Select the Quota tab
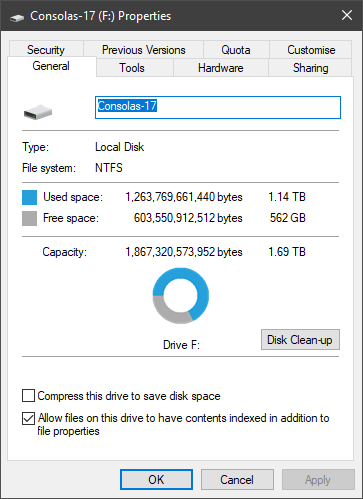Viewport: 363px width, 499px height. click(x=236, y=50)
